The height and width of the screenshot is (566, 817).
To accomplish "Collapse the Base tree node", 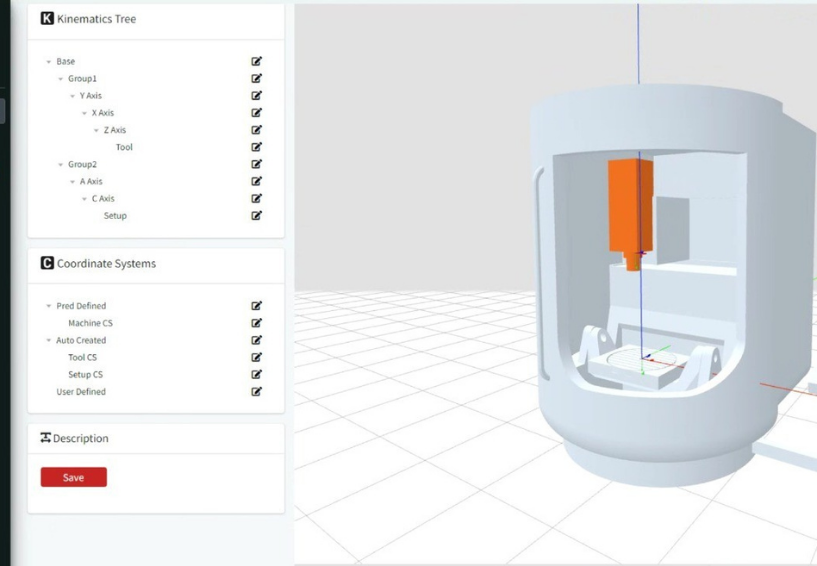I will tap(49, 62).
